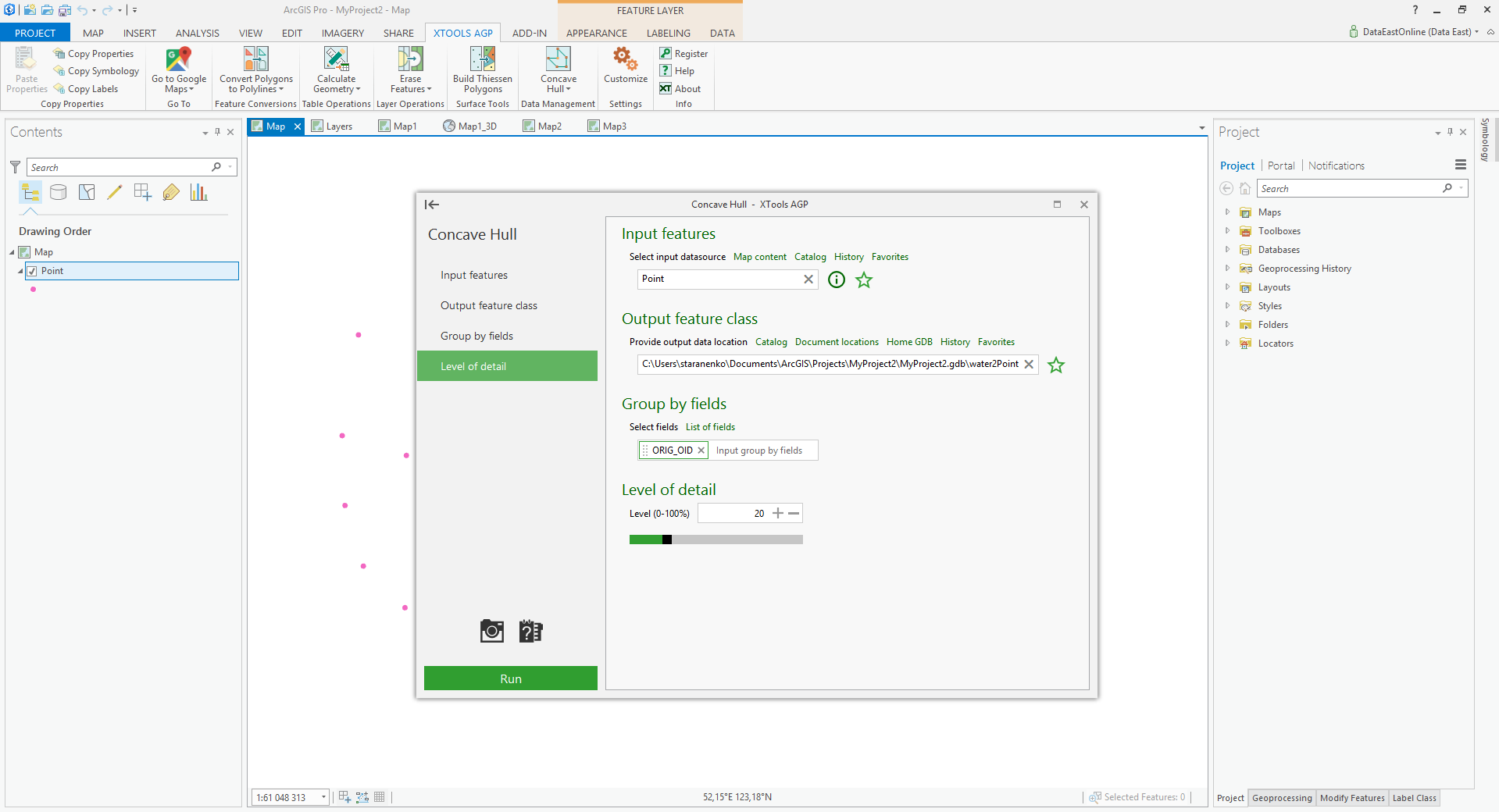
Task: Click the Copy Symbology button
Action: point(96,71)
